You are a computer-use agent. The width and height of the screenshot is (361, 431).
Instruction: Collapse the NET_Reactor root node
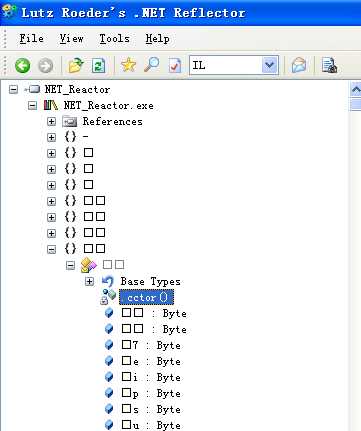tap(13, 89)
